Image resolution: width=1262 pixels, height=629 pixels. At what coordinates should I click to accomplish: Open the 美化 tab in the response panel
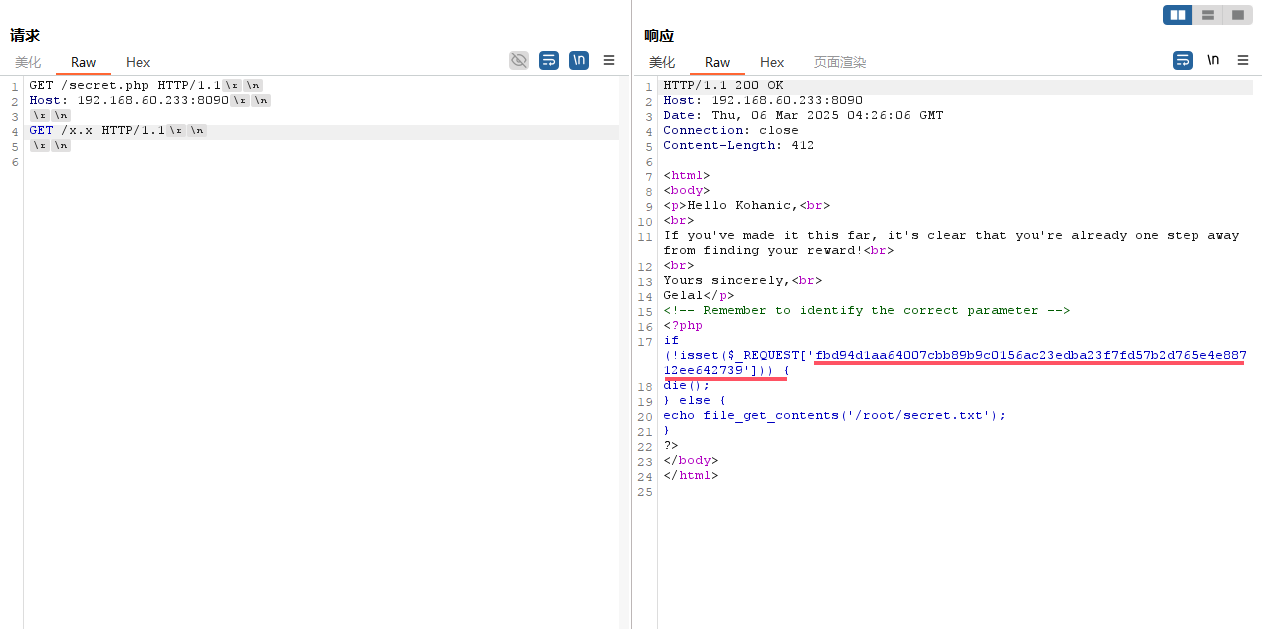662,62
